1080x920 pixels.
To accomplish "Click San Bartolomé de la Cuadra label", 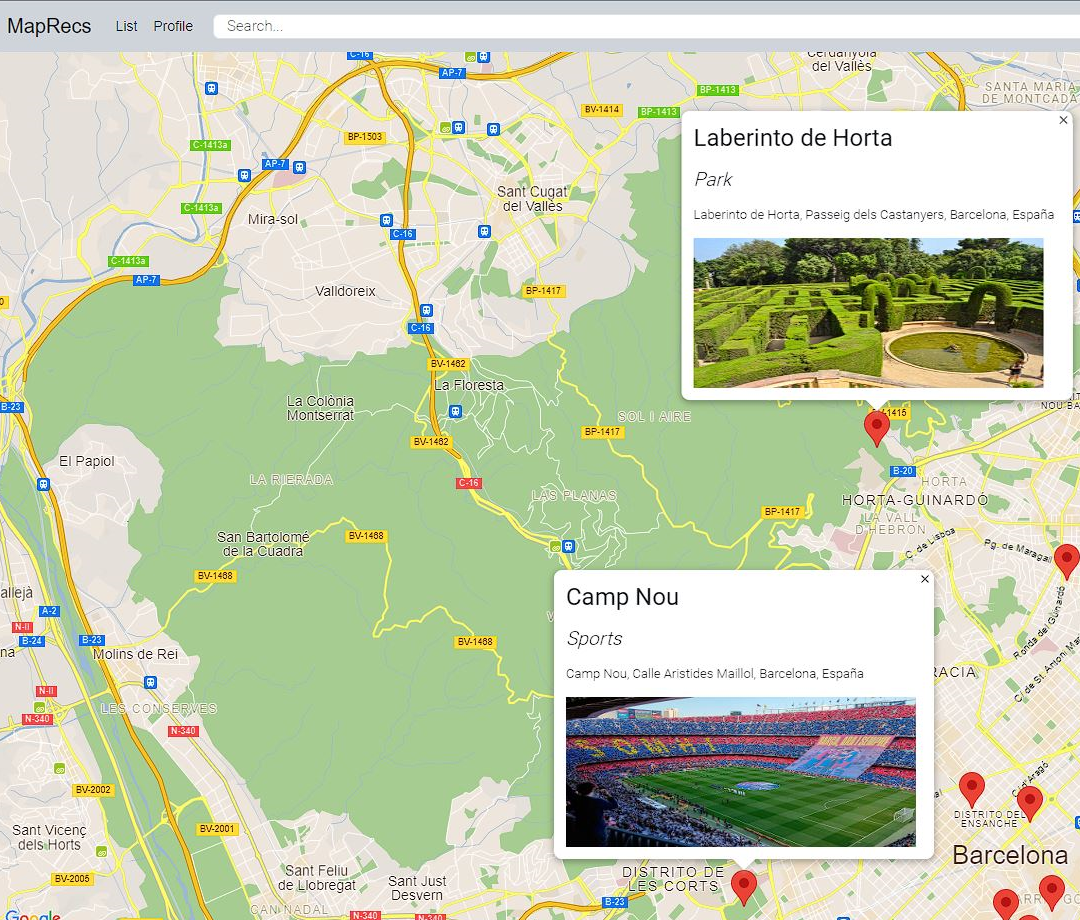I will click(x=263, y=543).
